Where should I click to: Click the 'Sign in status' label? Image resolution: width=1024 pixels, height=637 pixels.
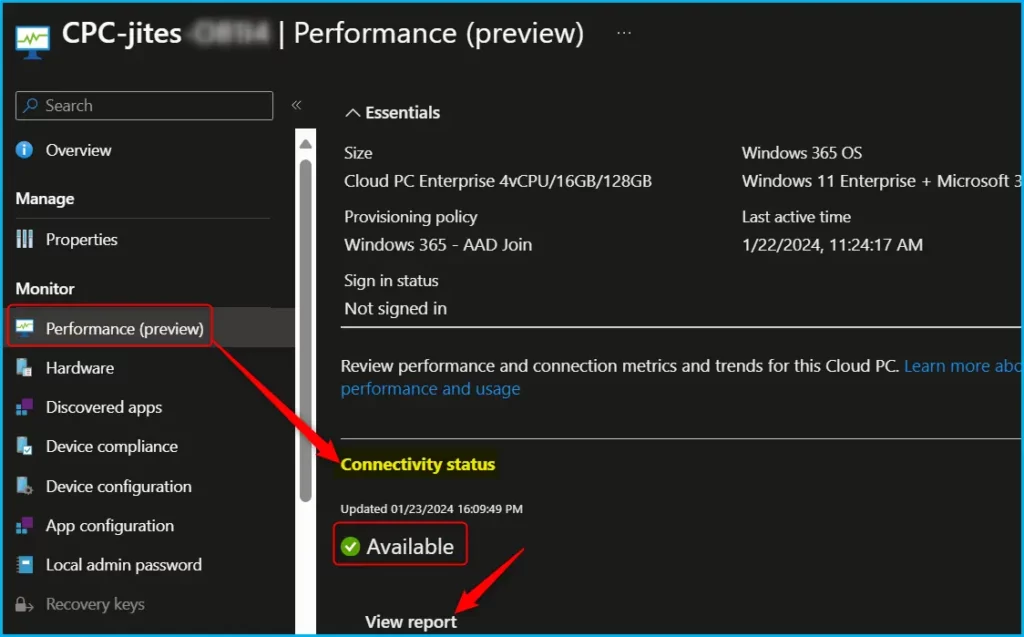pyautogui.click(x=391, y=281)
